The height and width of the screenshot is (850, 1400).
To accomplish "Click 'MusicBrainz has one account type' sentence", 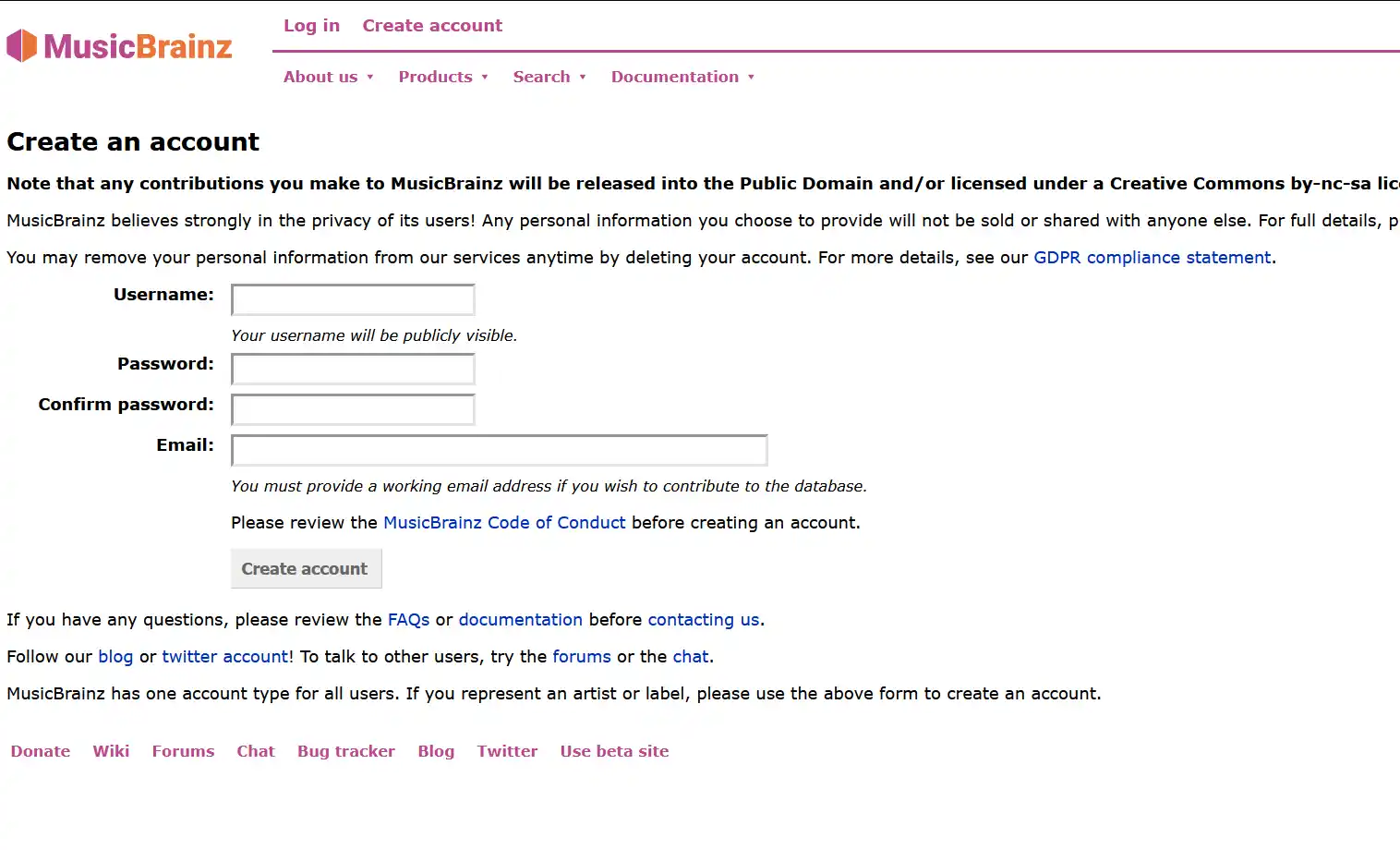I will (x=554, y=694).
